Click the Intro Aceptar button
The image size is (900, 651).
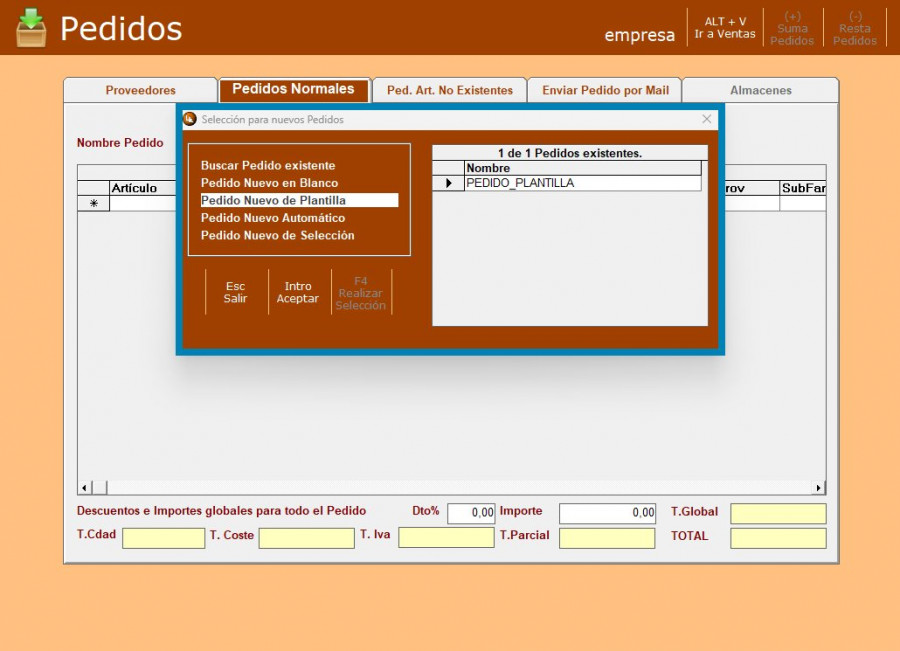(298, 292)
